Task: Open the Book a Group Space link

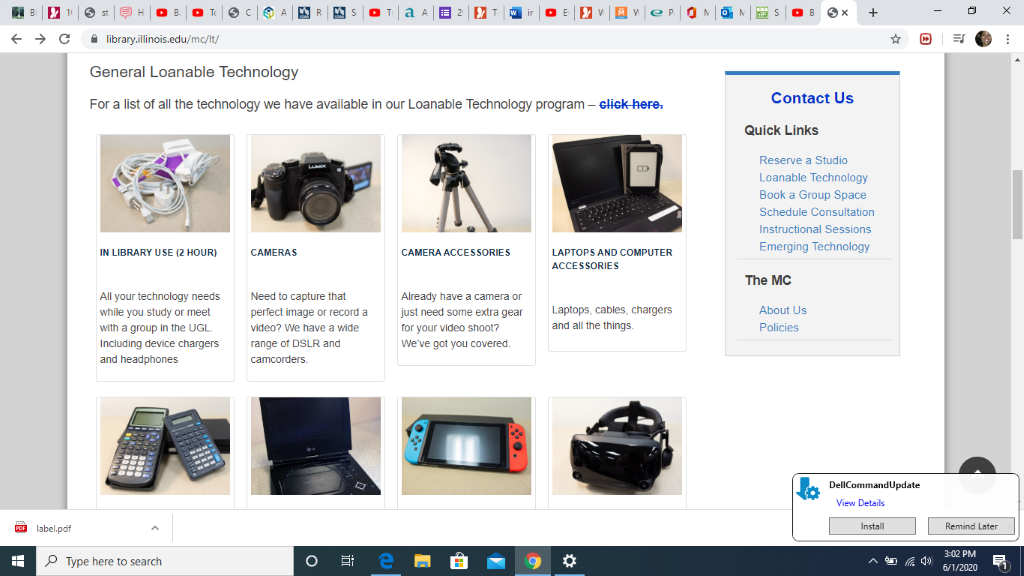Action: tap(812, 195)
